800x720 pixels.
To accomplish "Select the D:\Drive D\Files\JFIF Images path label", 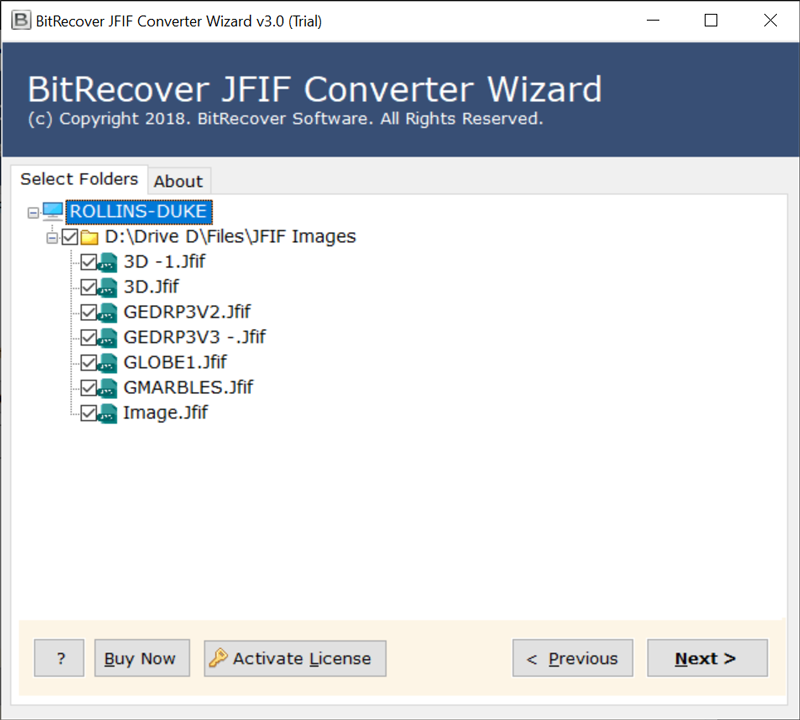I will point(230,237).
